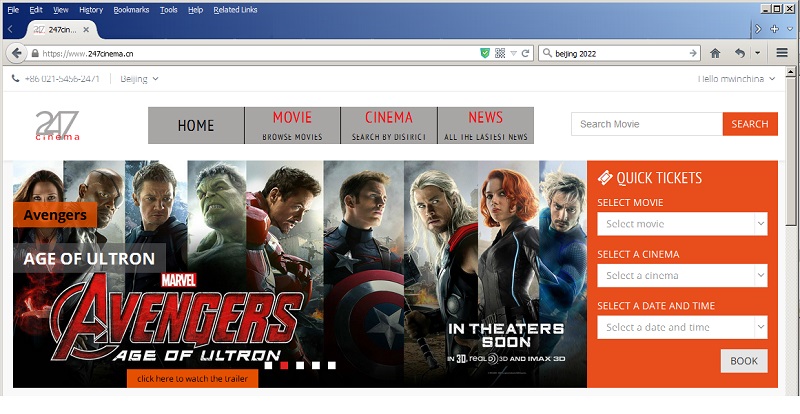Open the list all tabs dropdown

[790, 29]
